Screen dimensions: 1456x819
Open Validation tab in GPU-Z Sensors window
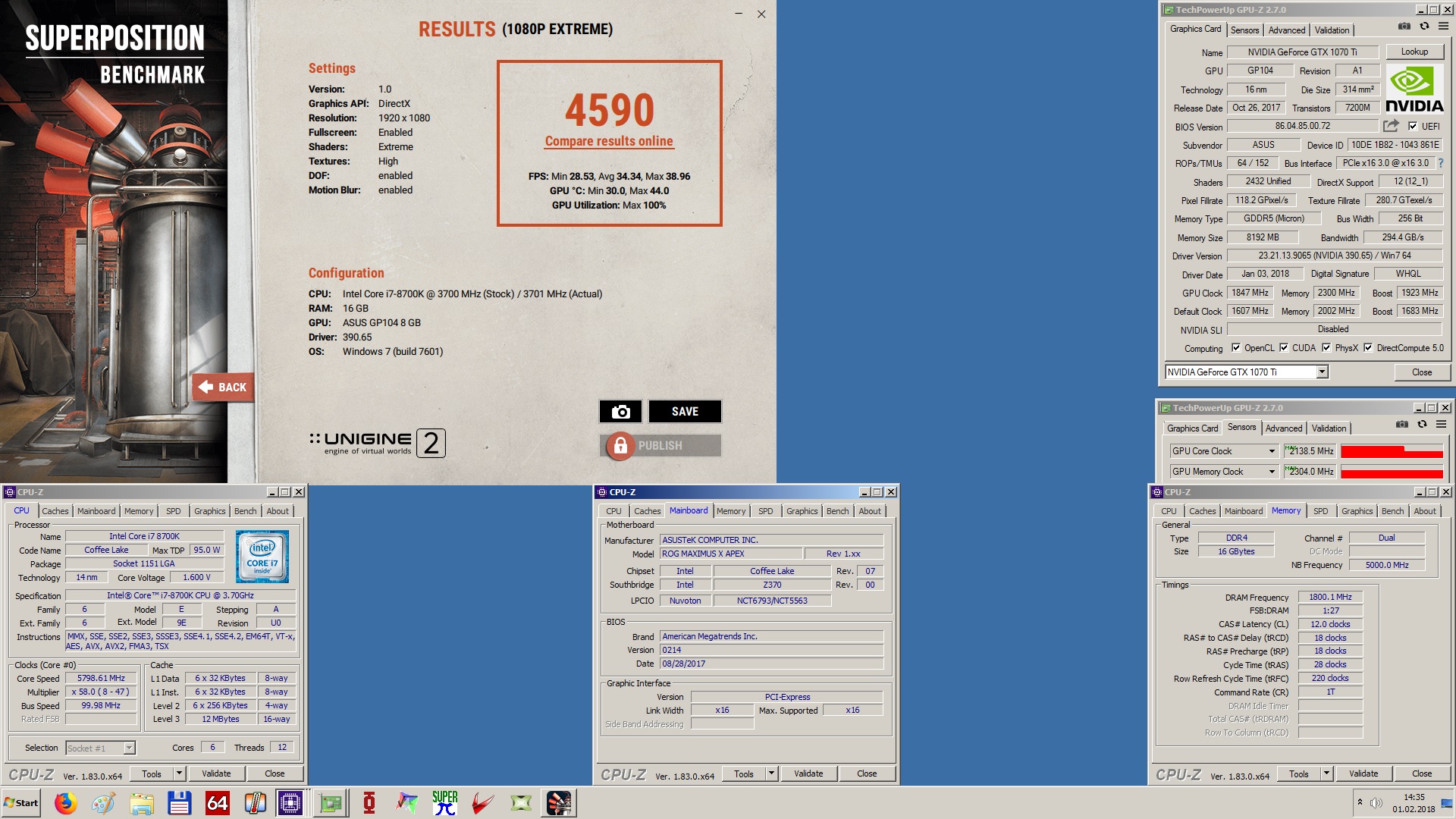click(x=1329, y=428)
